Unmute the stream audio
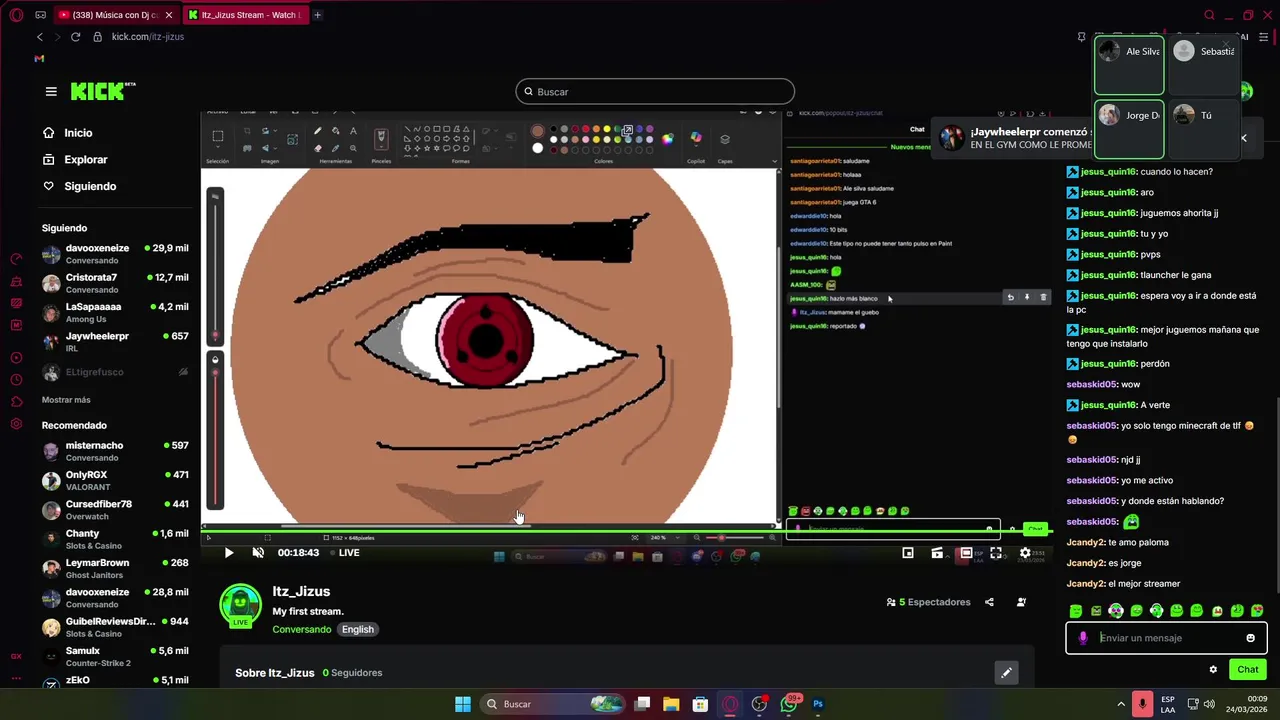The width and height of the screenshot is (1280, 720). (258, 553)
